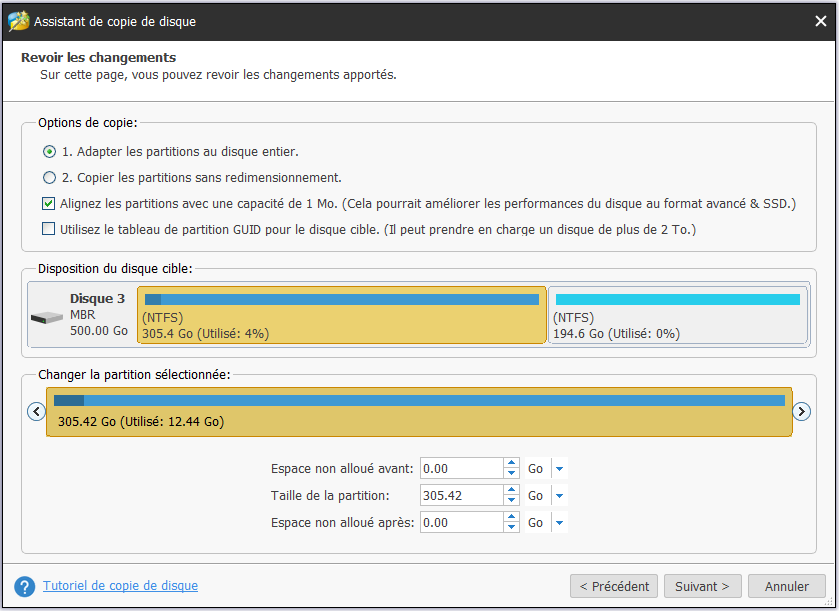The width and height of the screenshot is (839, 611).
Task: Click the Espace non alloué avant field
Action: pos(461,469)
